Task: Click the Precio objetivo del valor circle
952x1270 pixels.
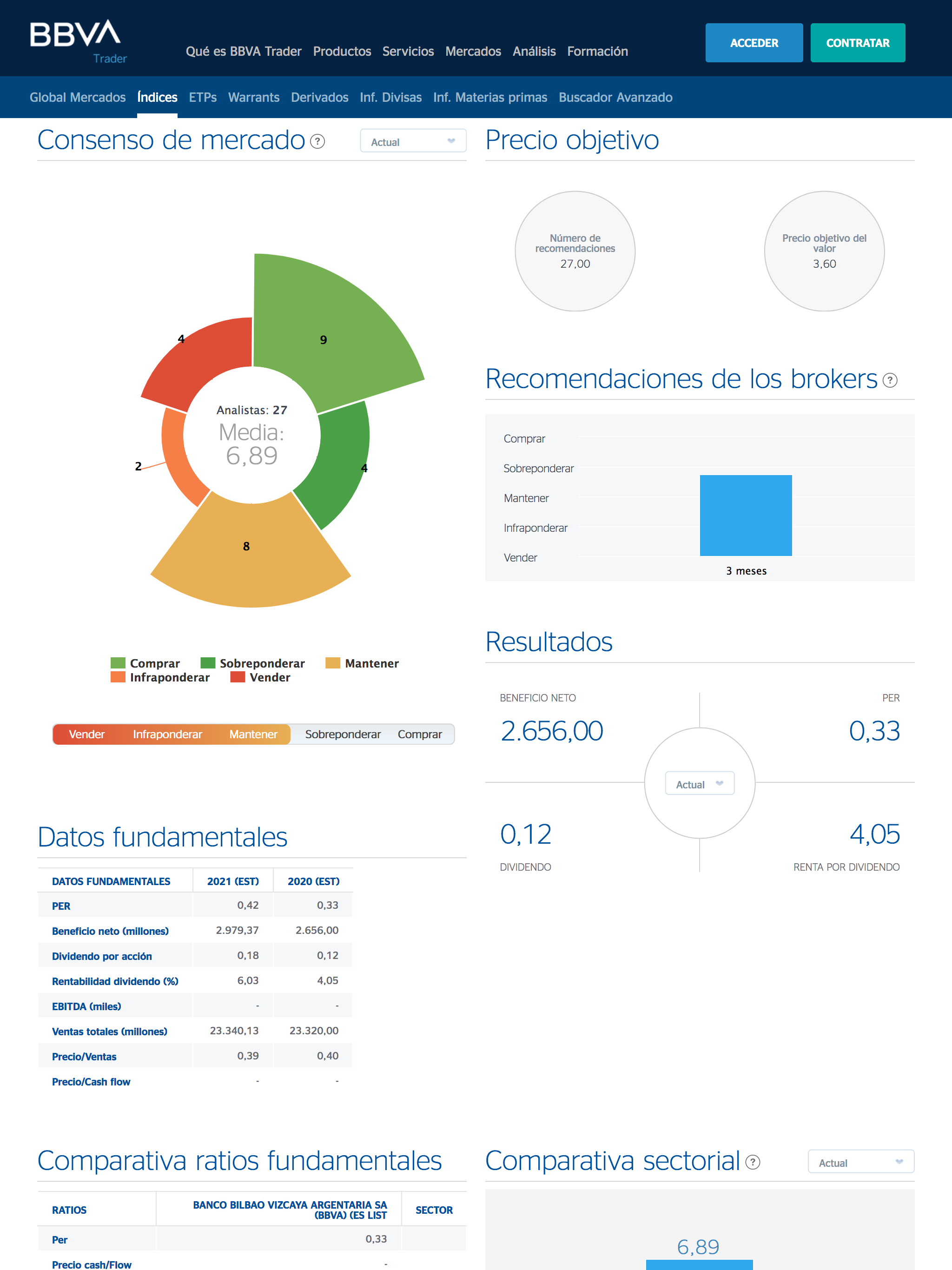Action: click(x=825, y=251)
